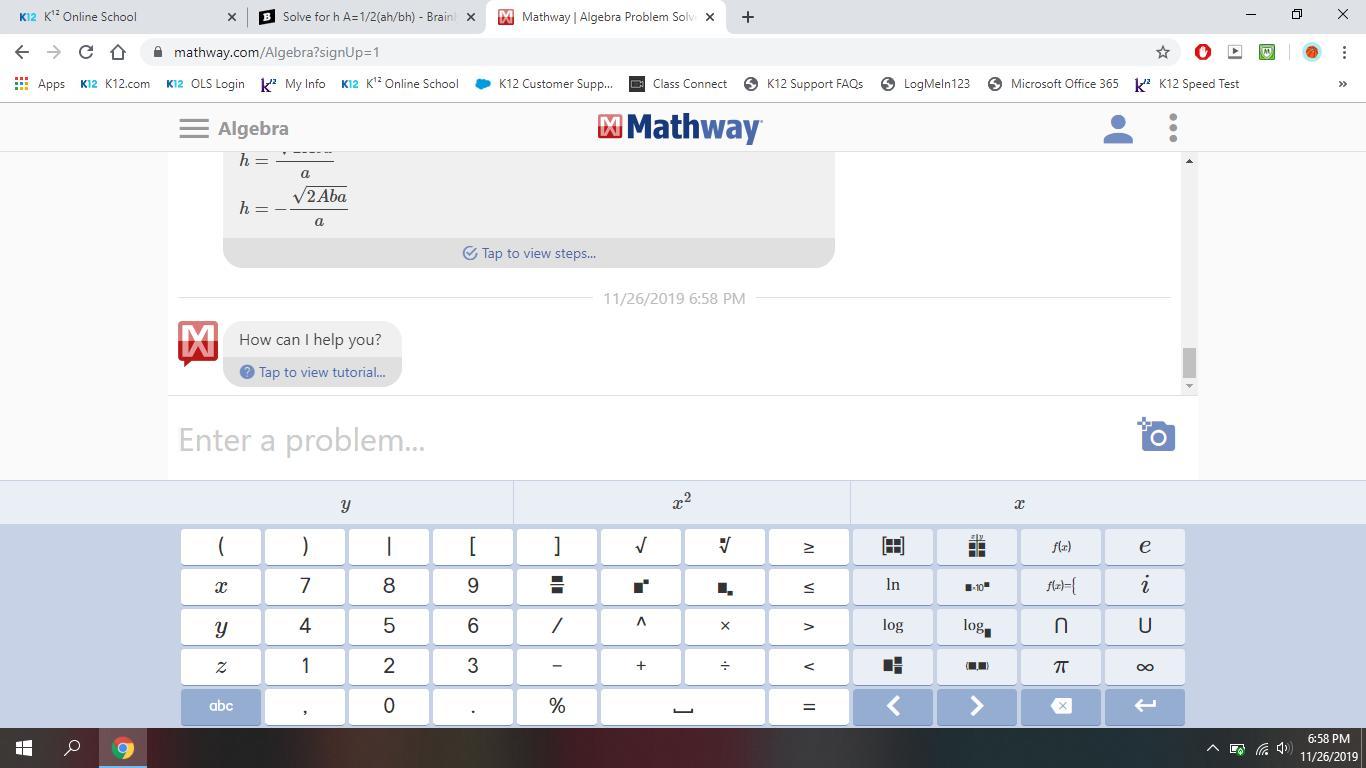Screen dimensions: 1366x768
Task: Click the greater than or equal key
Action: [809, 546]
